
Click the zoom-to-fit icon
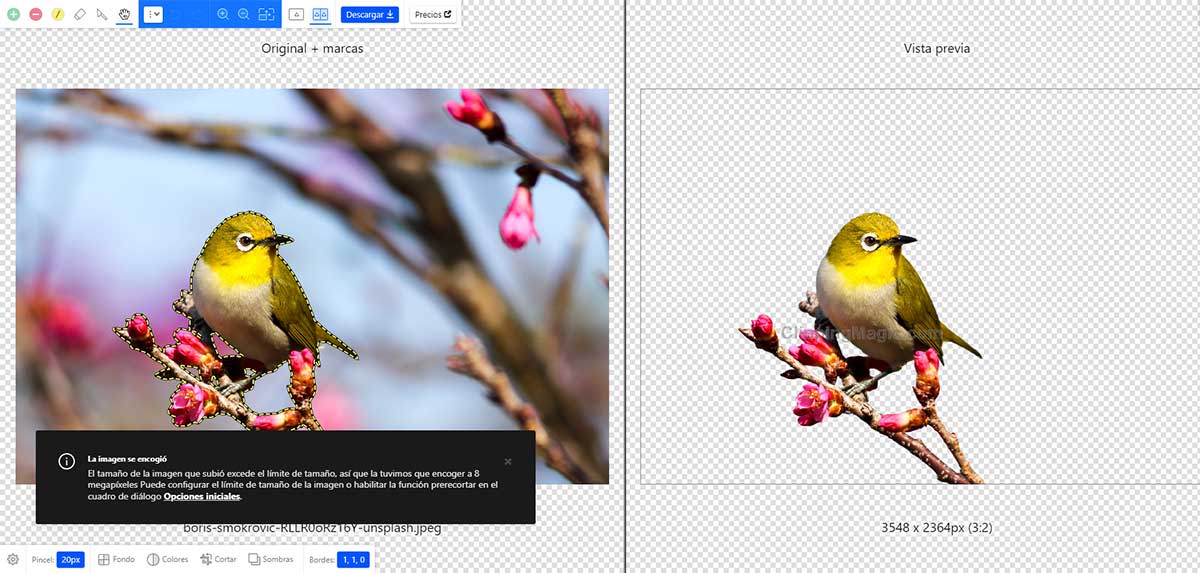point(265,15)
